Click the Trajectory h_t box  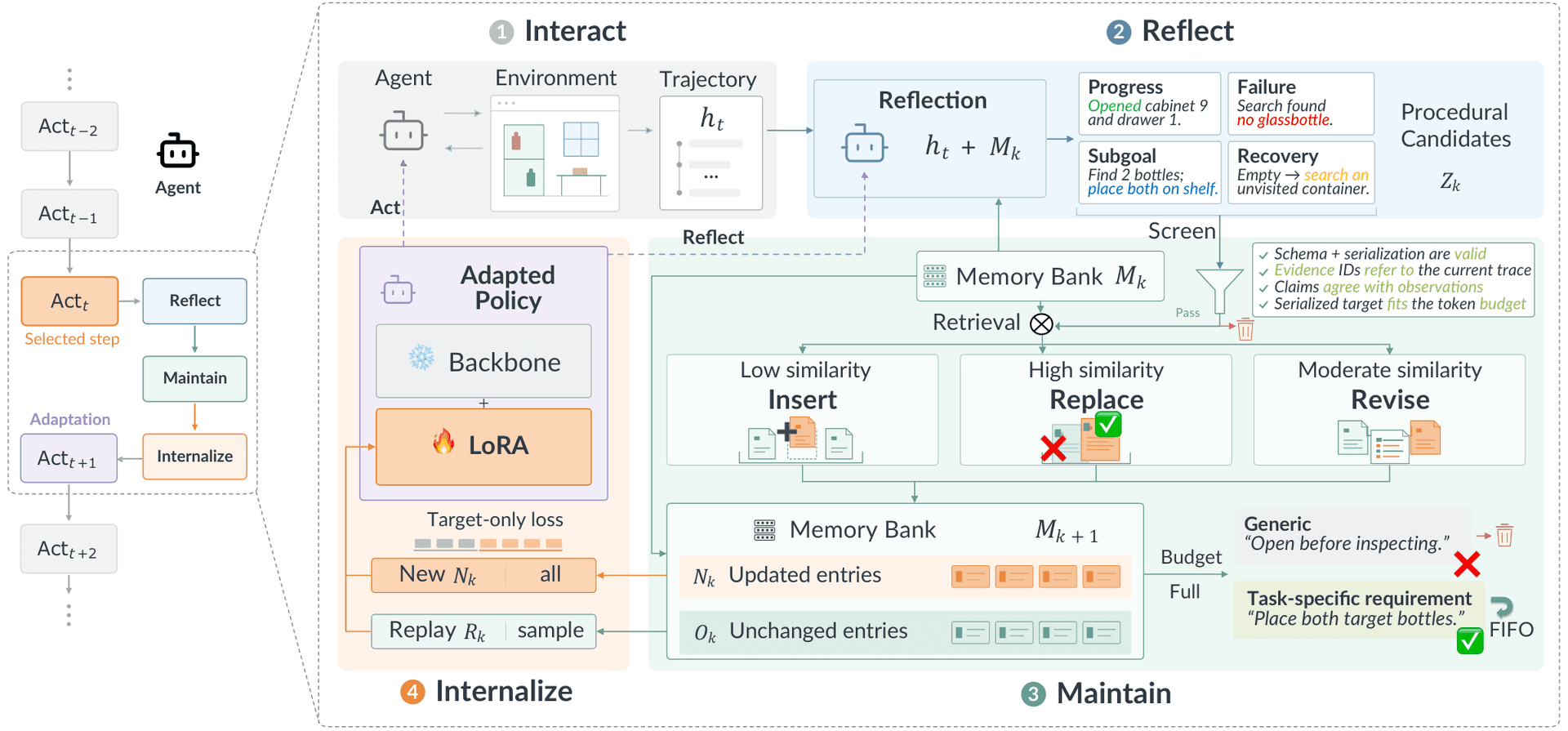click(711, 153)
